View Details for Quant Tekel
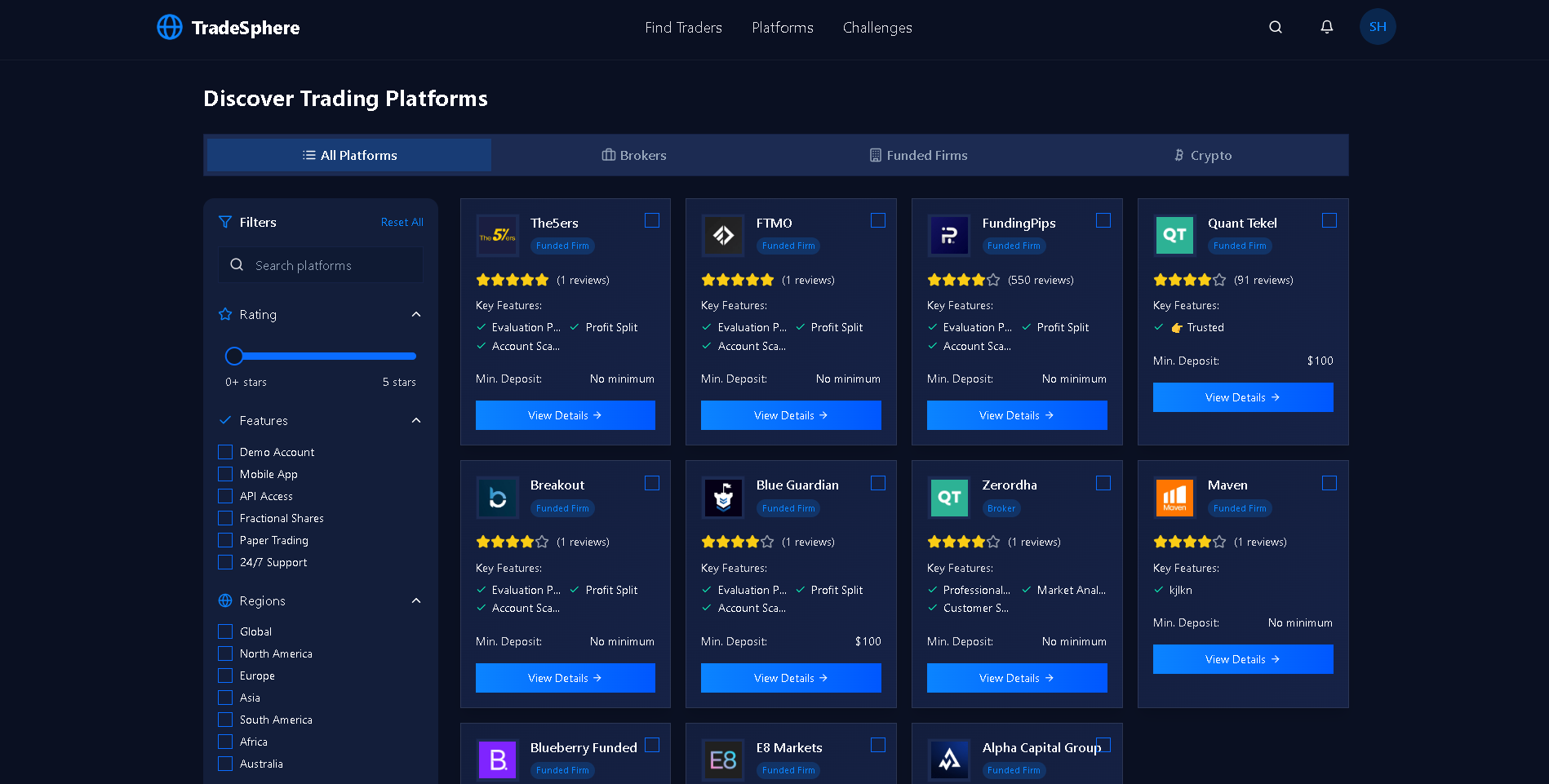 click(1243, 397)
